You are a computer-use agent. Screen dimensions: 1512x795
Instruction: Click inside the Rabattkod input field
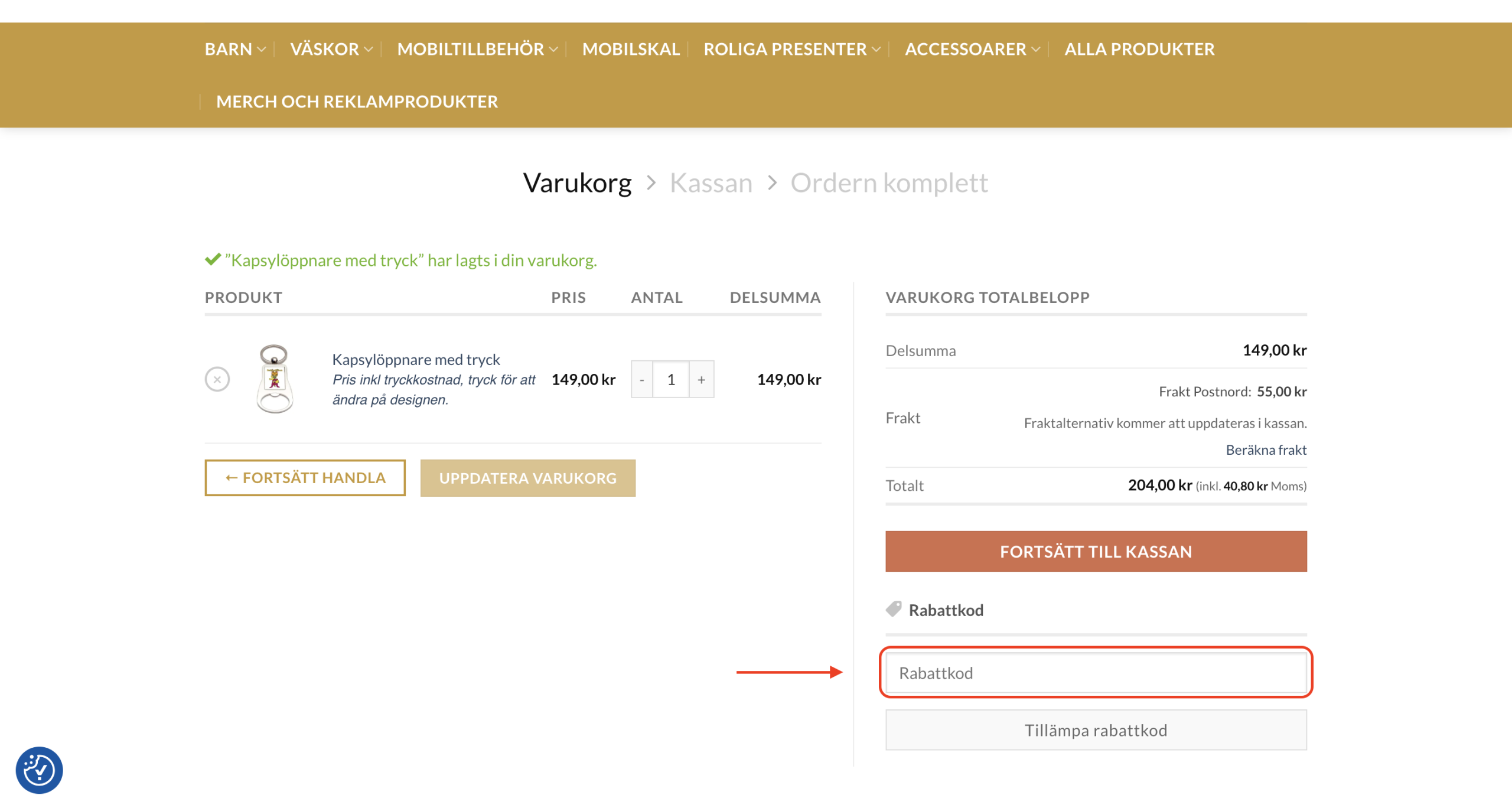click(1096, 673)
